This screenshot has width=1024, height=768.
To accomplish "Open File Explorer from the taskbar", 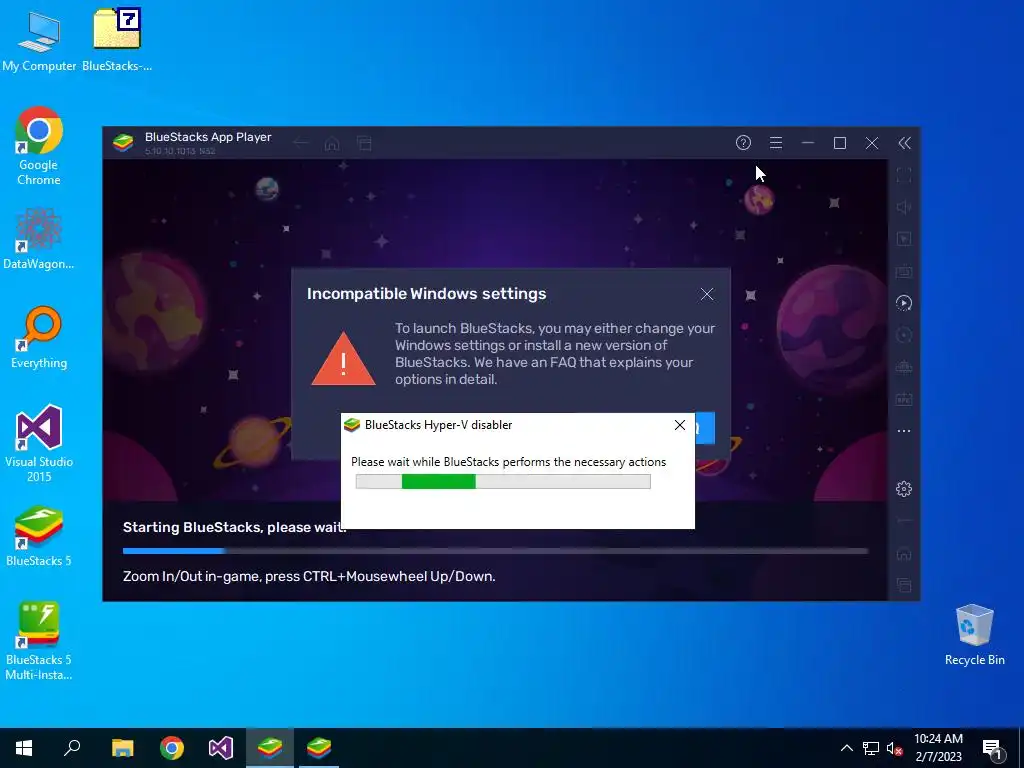I will tap(122, 748).
